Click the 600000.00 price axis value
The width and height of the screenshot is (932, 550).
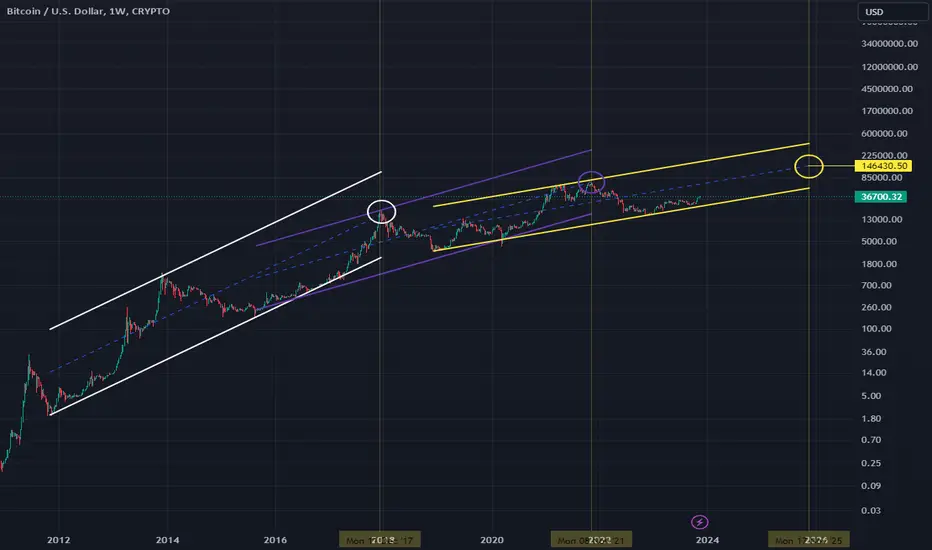[x=884, y=133]
